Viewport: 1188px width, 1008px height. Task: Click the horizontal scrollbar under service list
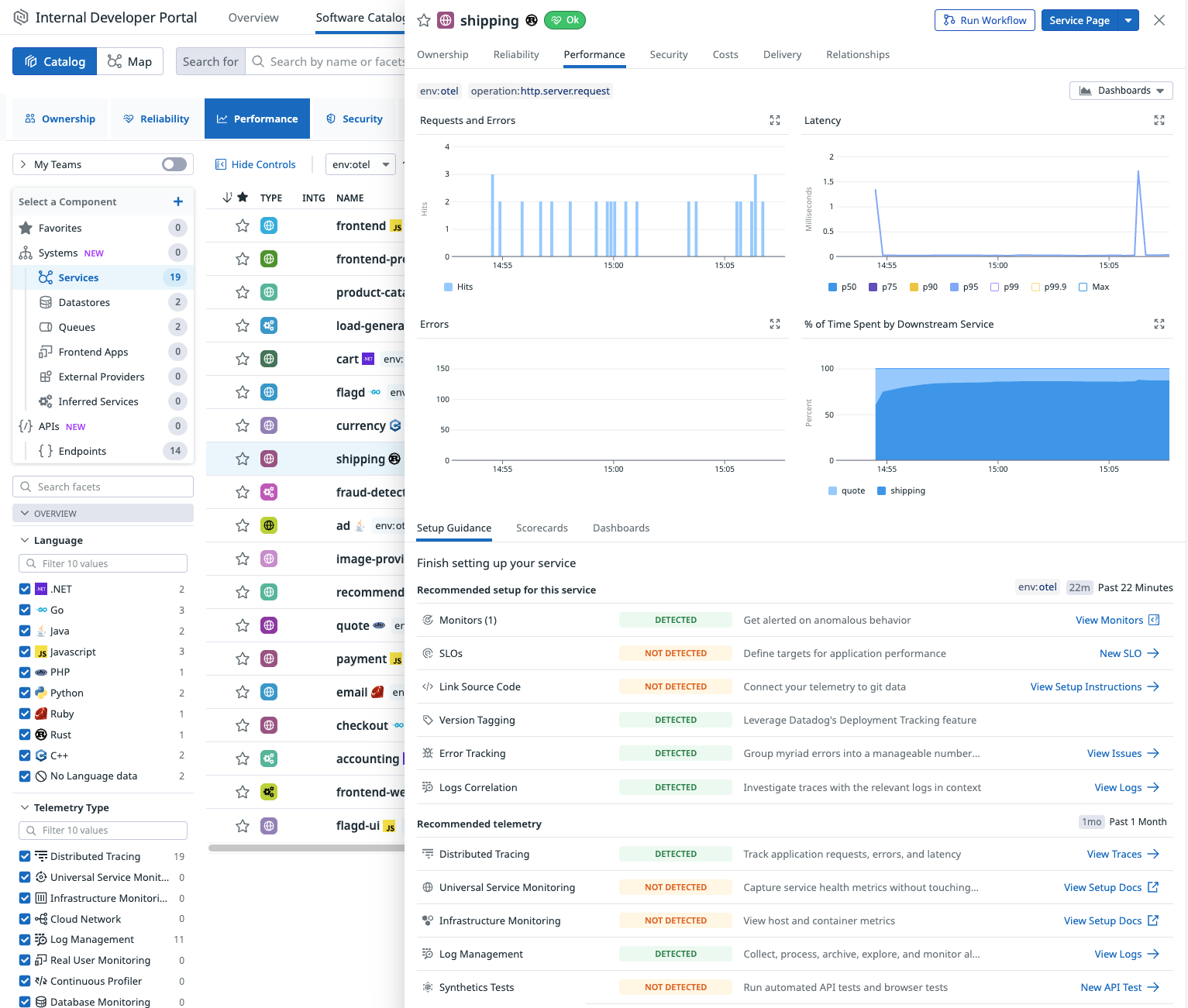pyautogui.click(x=306, y=848)
